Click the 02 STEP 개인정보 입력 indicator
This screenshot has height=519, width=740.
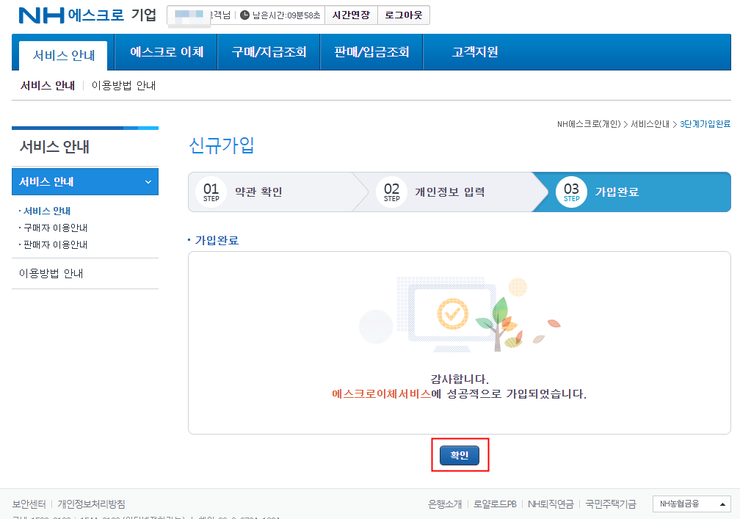pos(451,192)
